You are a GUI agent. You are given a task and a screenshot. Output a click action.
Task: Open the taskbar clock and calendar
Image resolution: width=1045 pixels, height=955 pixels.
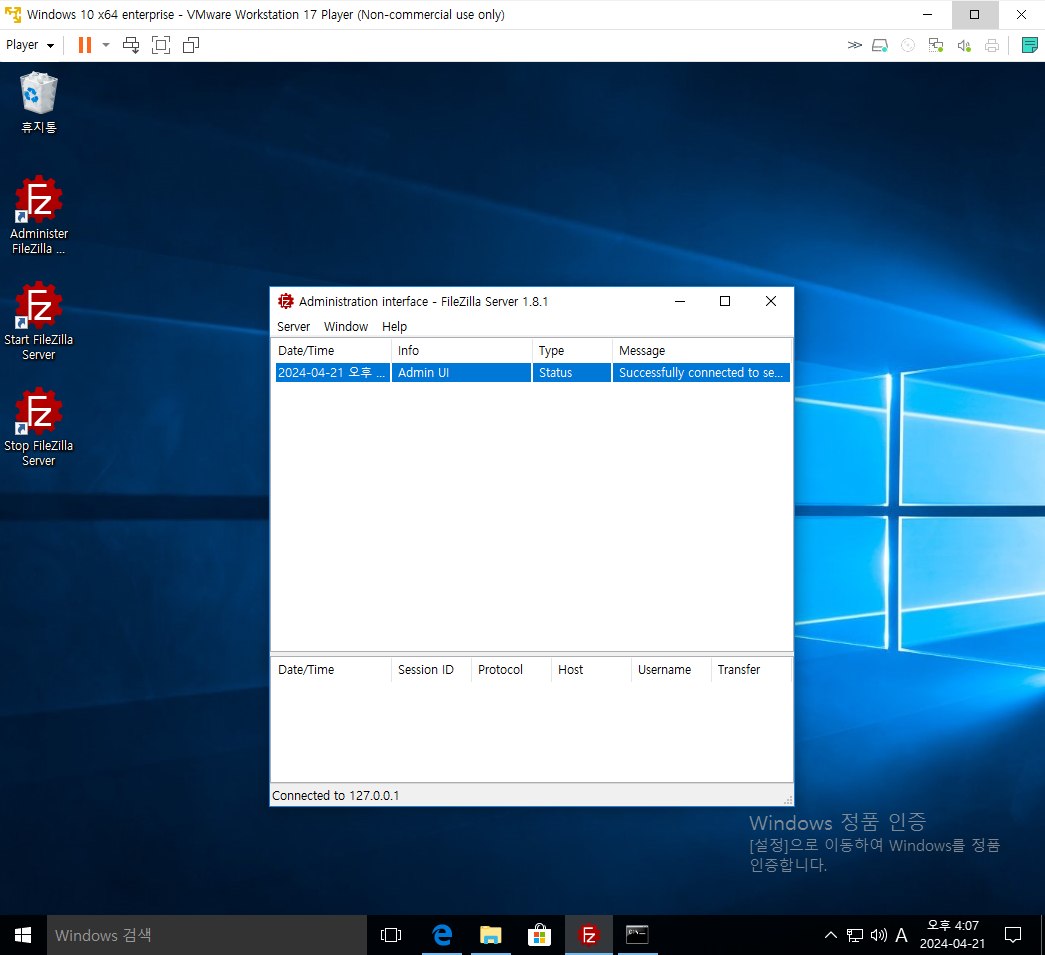952,935
